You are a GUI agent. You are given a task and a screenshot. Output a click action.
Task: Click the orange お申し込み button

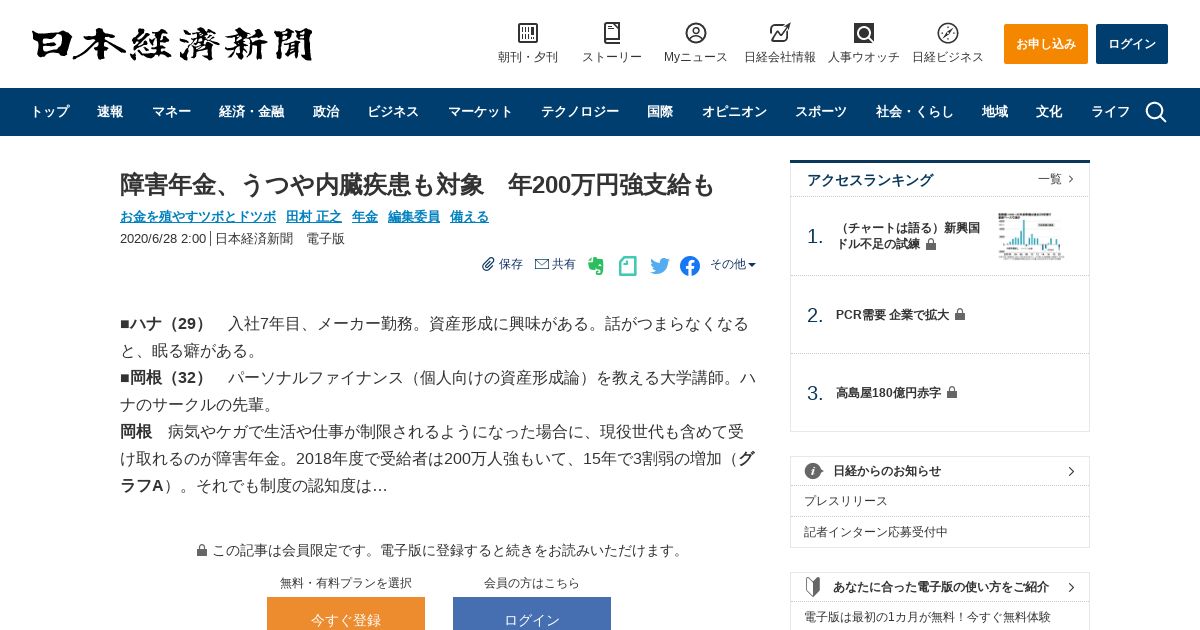pos(1046,44)
